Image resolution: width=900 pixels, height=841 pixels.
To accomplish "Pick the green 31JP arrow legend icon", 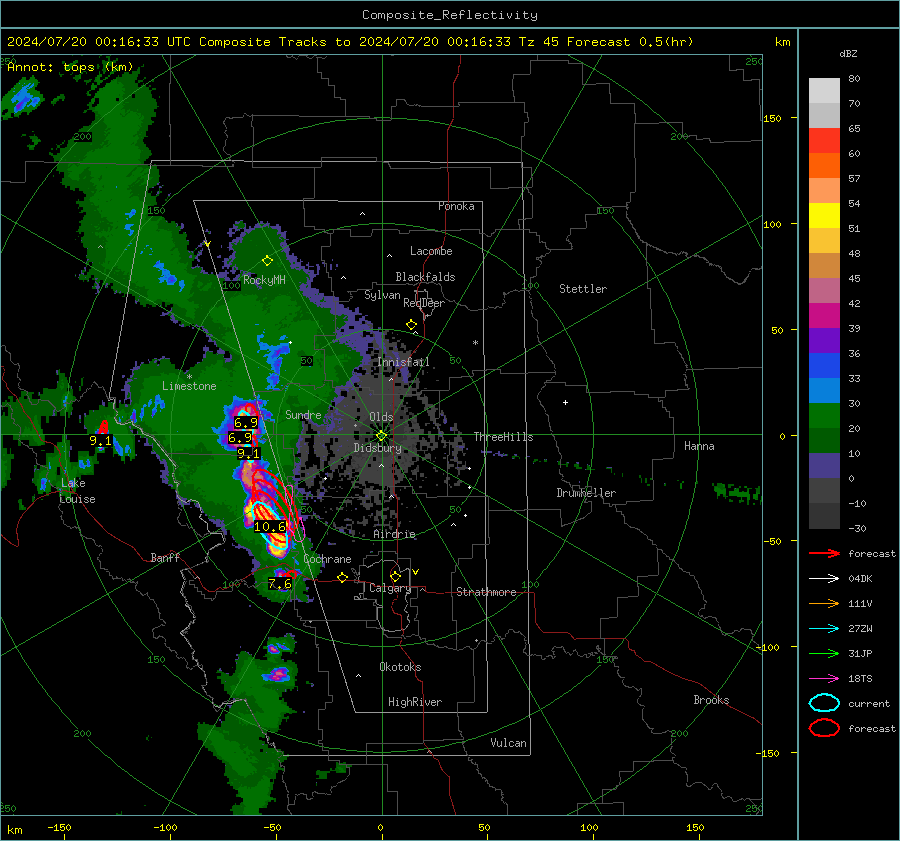I will coord(824,653).
